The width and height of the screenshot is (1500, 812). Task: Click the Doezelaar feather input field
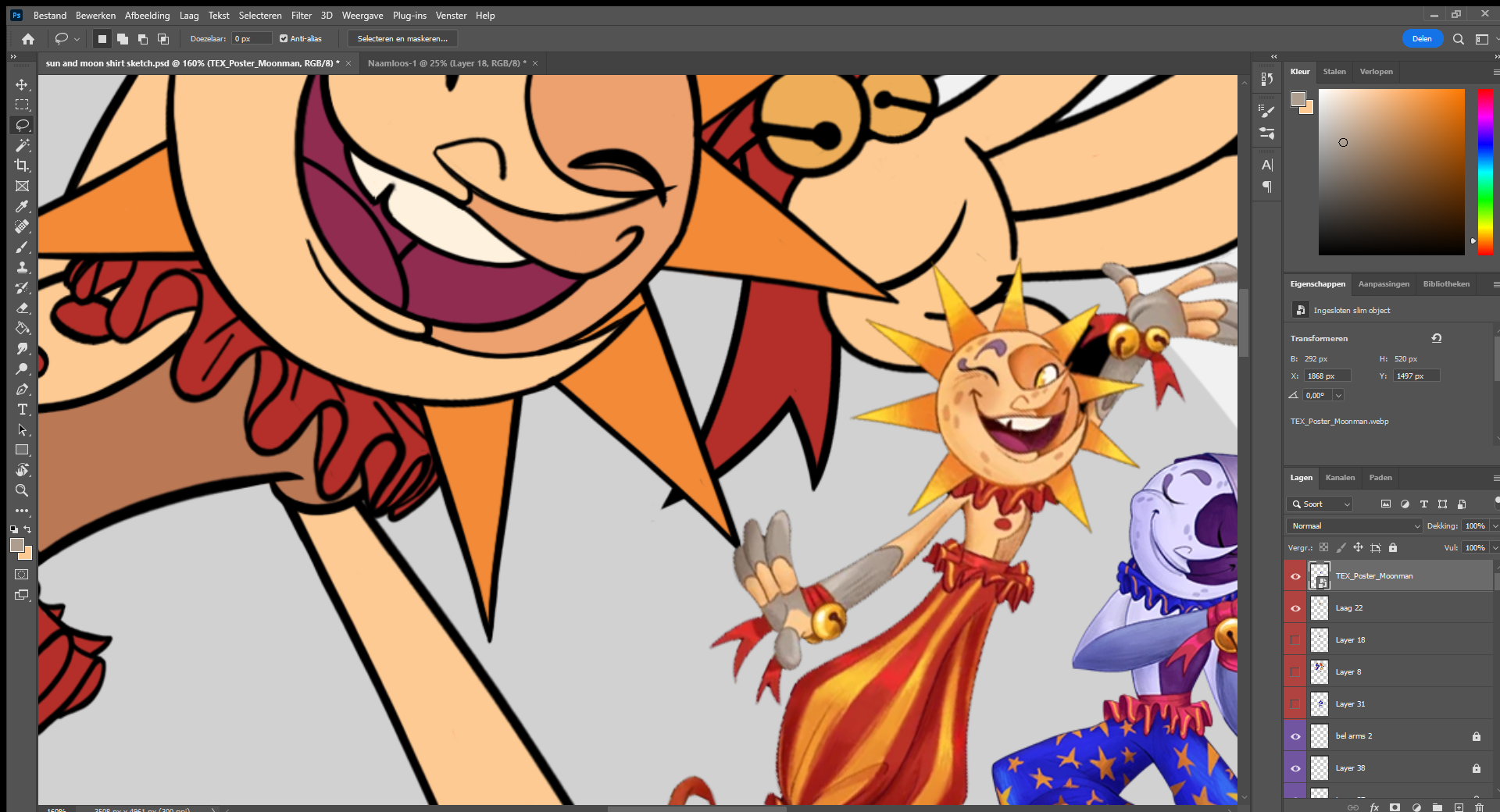[252, 38]
